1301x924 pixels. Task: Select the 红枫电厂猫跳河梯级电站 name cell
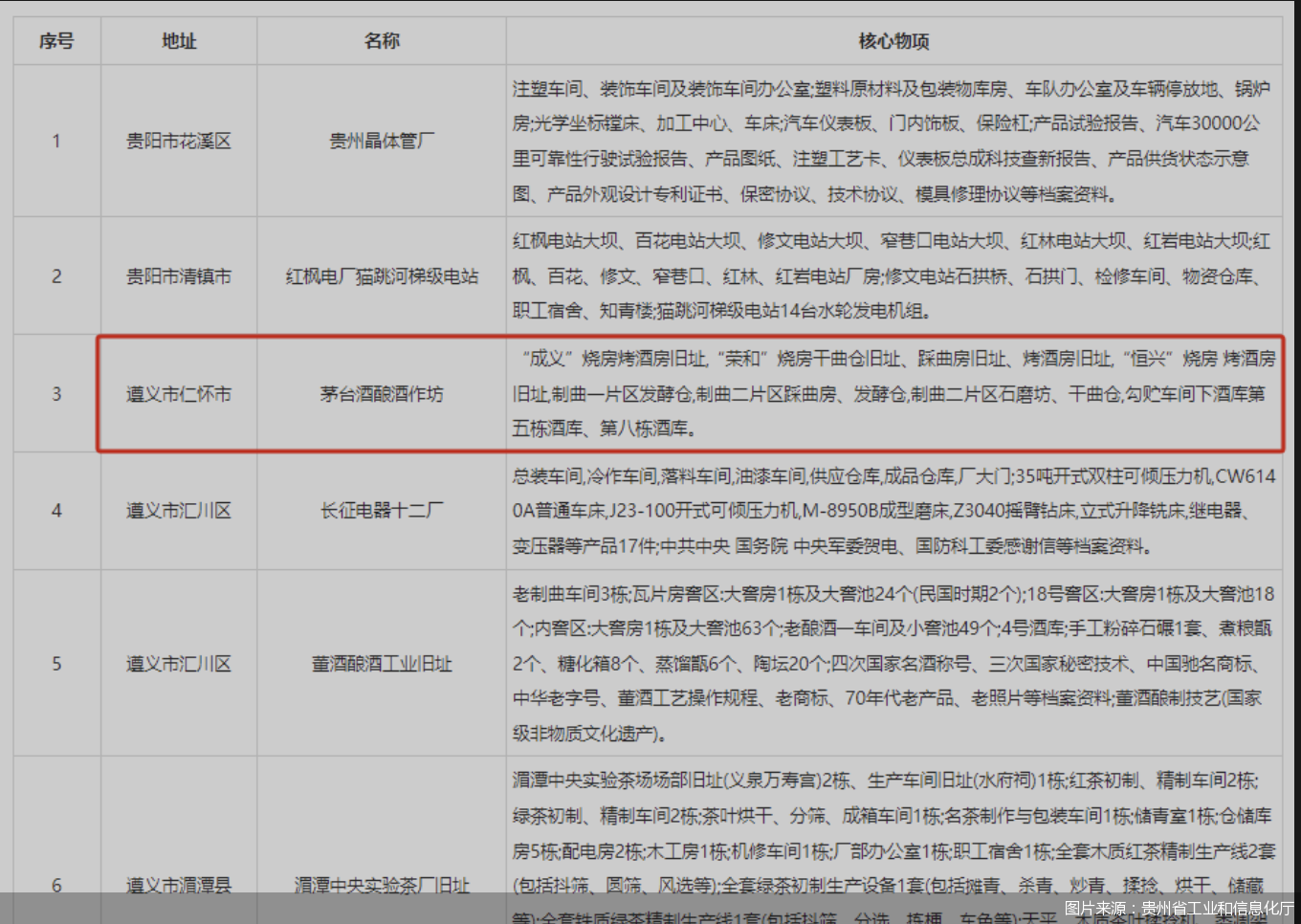pos(381,275)
